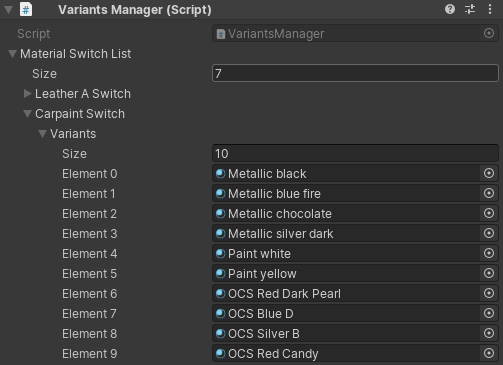This screenshot has height=365, width=503.
Task: Collapse the Variants Manager component foldout
Action: pos(8,9)
